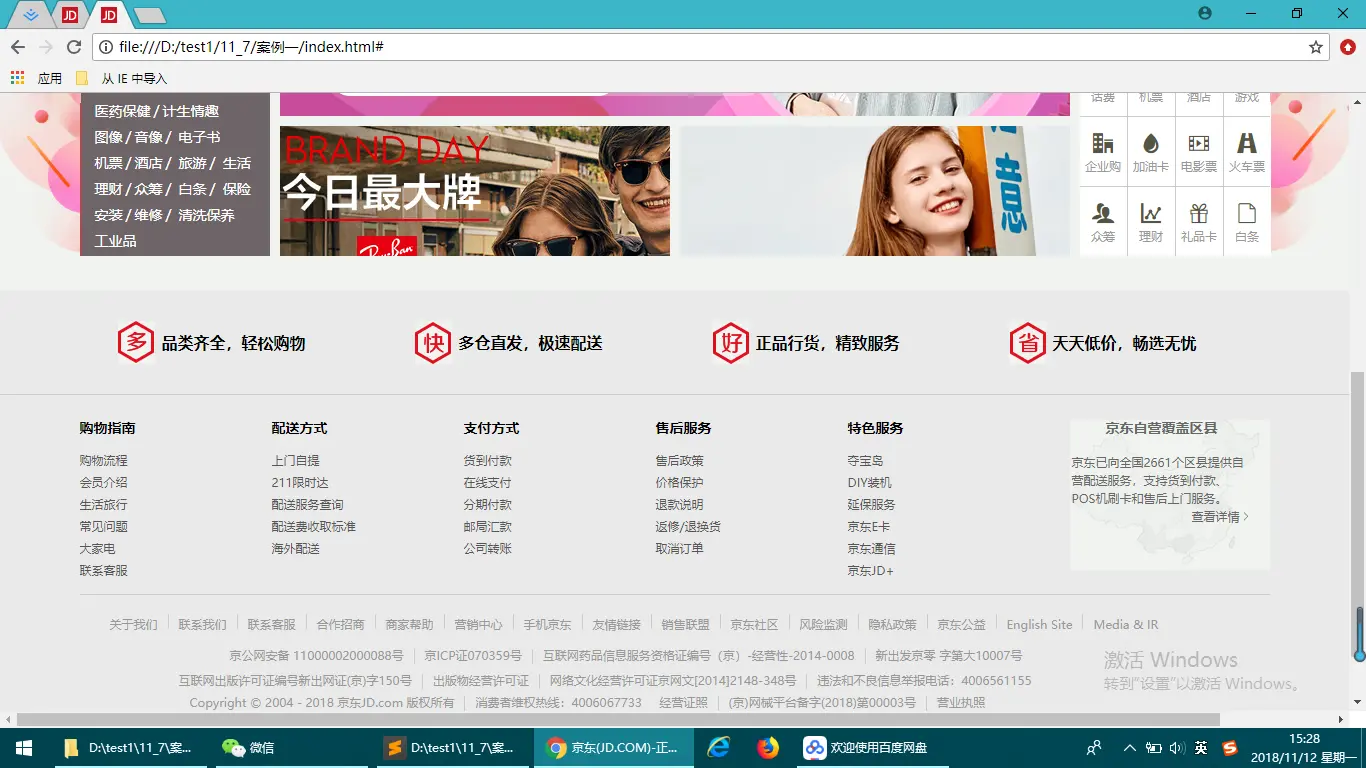
Task: Launch Internet Explorer from the taskbar
Action: click(718, 747)
